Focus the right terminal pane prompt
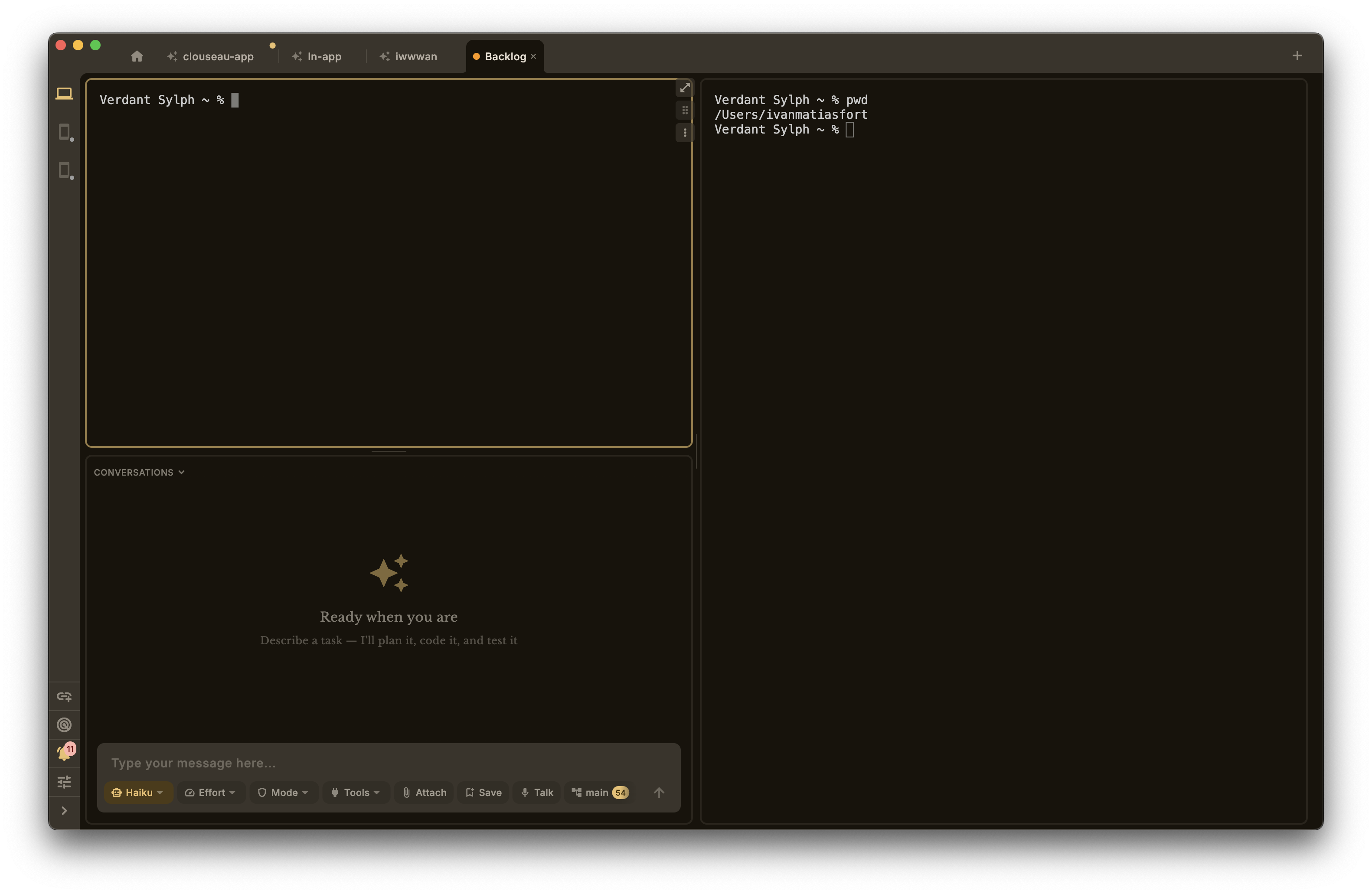Image resolution: width=1372 pixels, height=894 pixels. pyautogui.click(x=784, y=130)
